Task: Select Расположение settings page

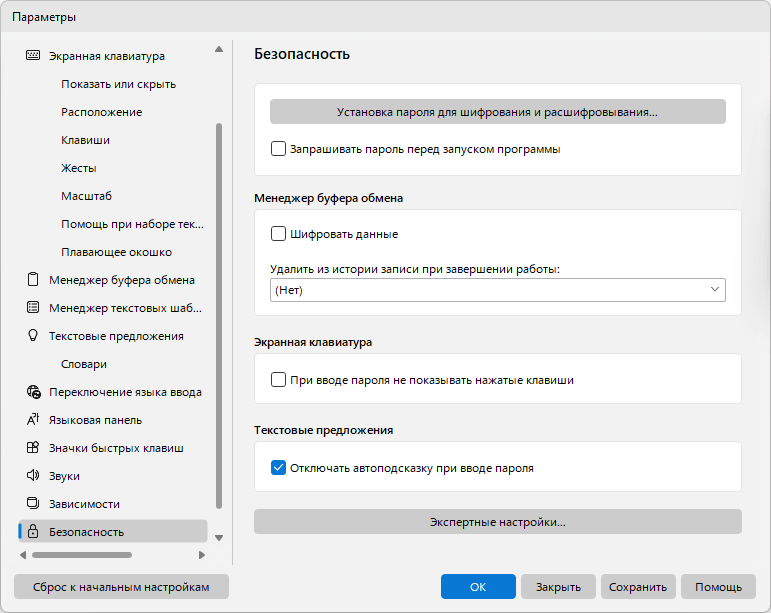Action: click(x=101, y=112)
